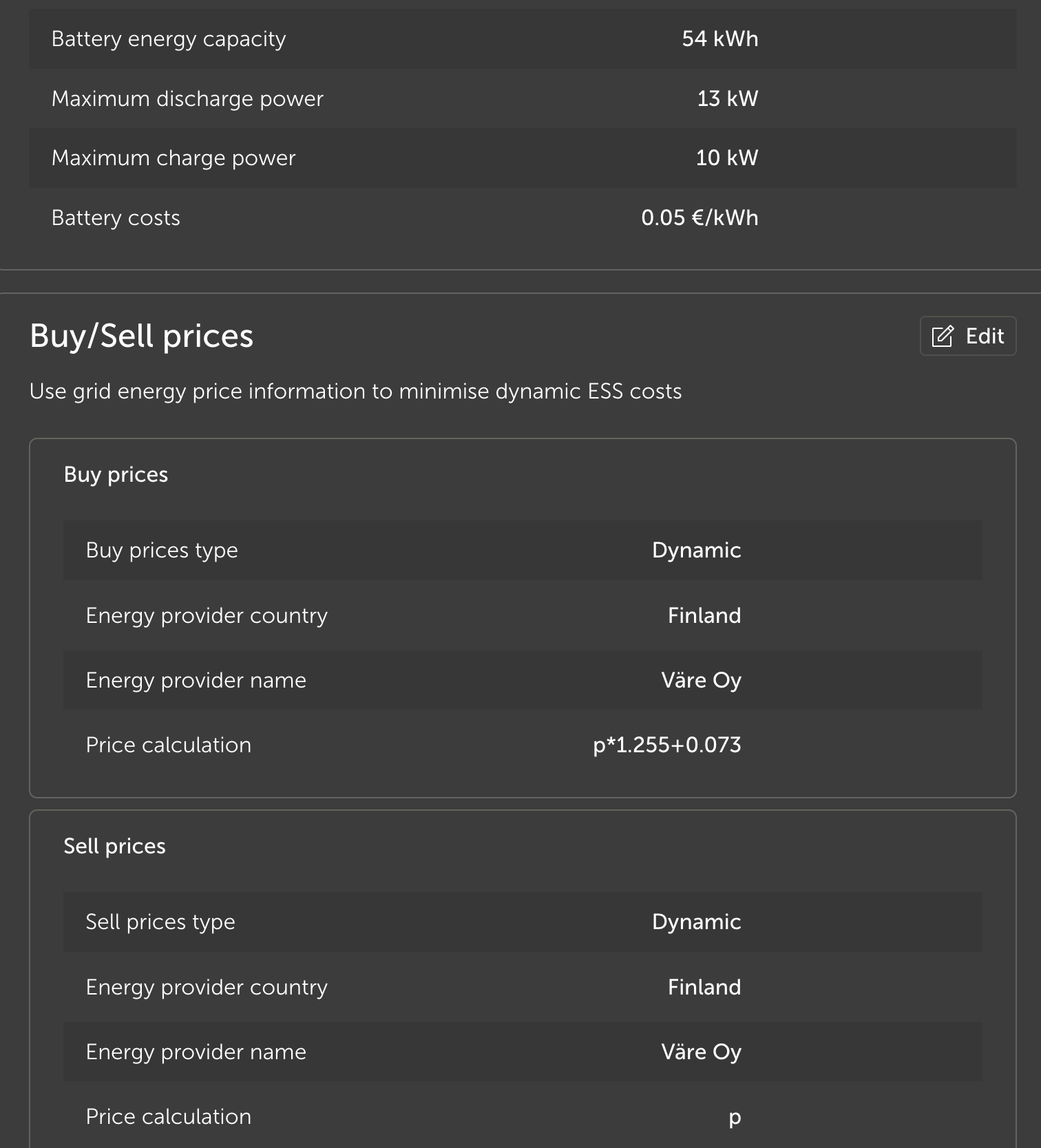Select the Dynamic value for Buy prices type
The width and height of the screenshot is (1041, 1148).
click(696, 551)
